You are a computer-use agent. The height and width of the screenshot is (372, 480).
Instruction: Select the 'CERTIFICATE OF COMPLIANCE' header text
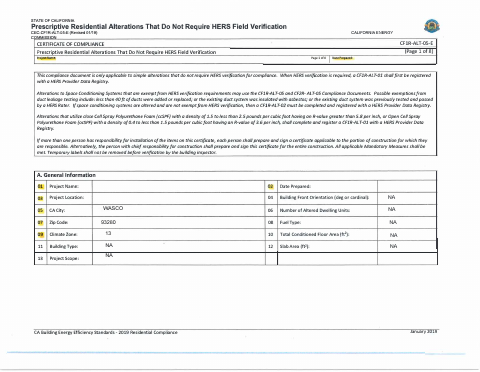[x=70, y=44]
